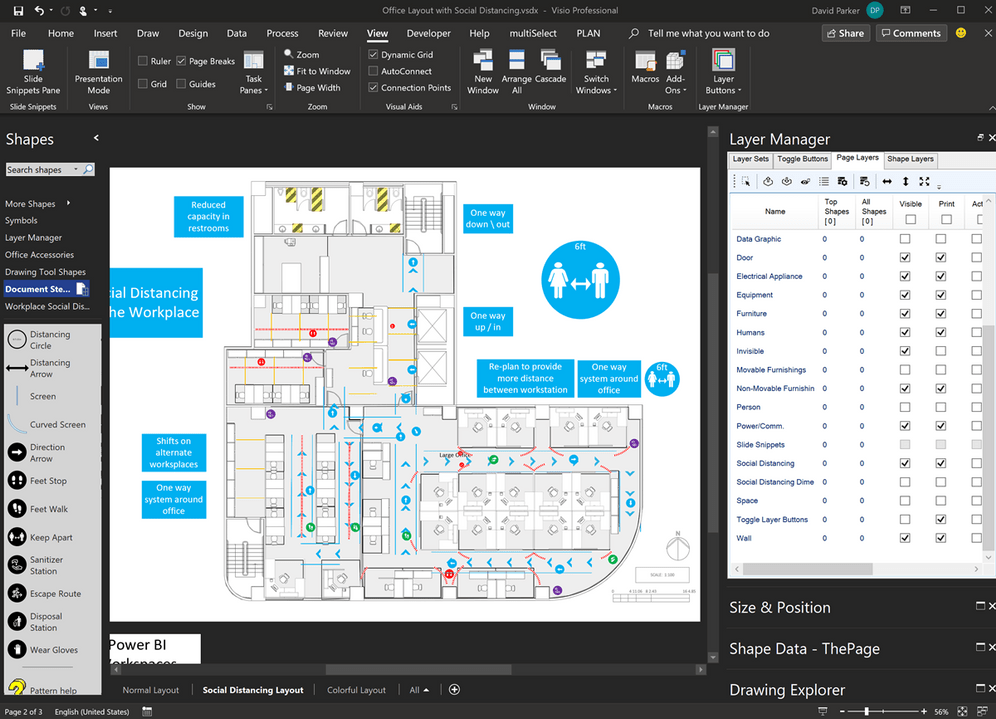
Task: Click Fit to Window
Action: pos(317,71)
